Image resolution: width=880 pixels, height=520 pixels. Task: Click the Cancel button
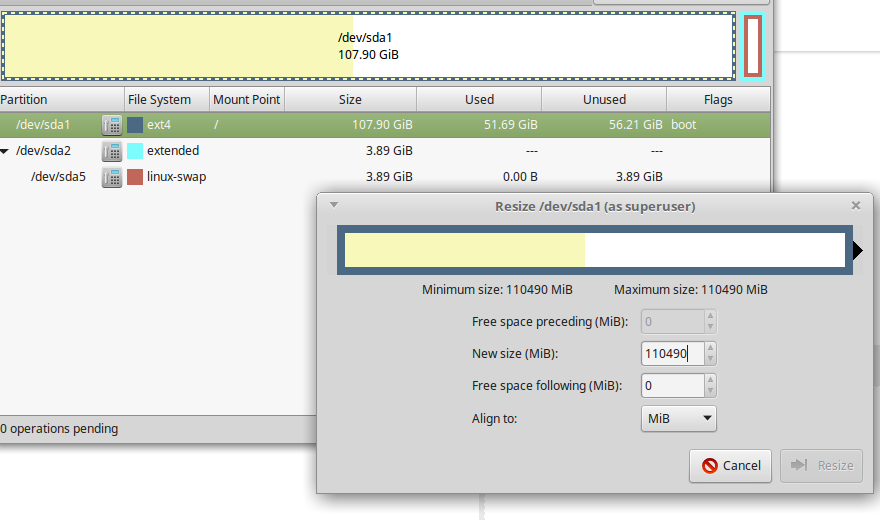point(730,466)
